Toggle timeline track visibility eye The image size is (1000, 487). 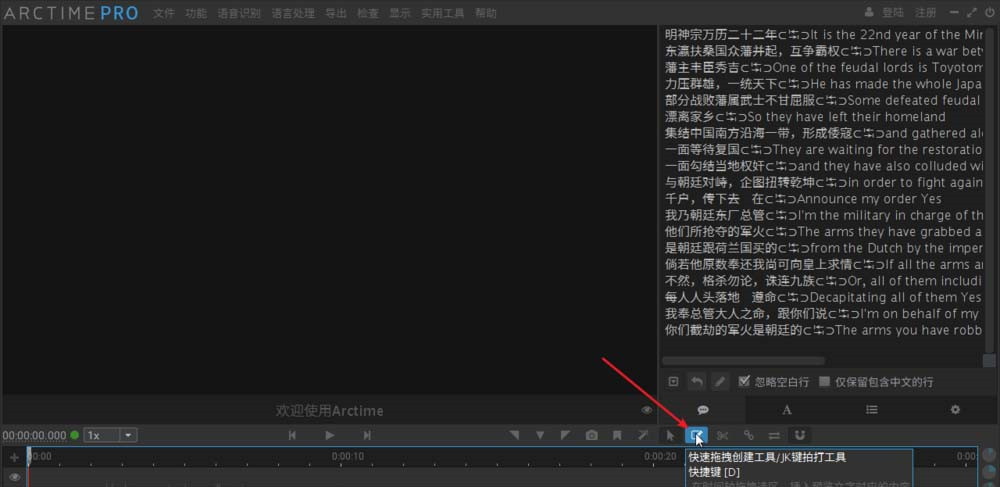tap(15, 477)
